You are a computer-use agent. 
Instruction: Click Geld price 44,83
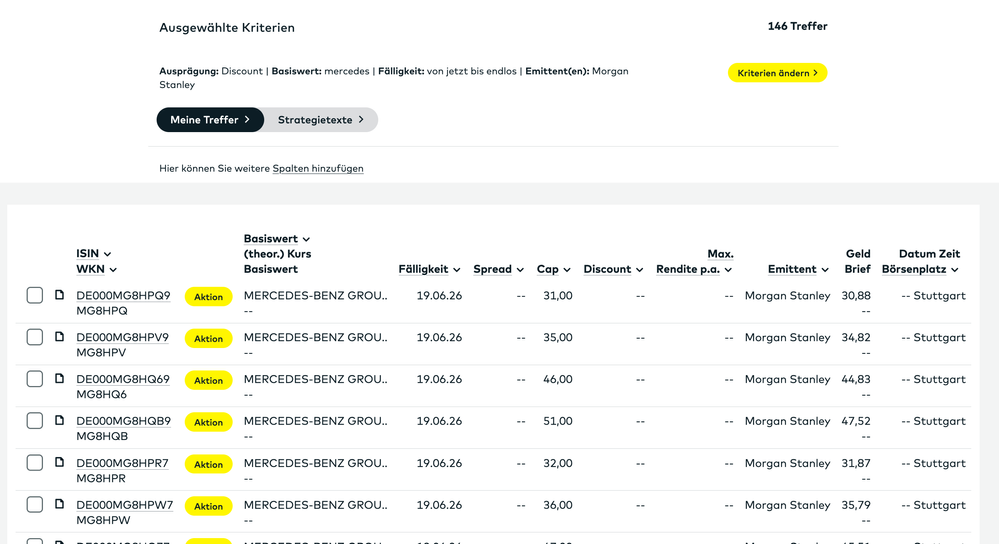[x=856, y=380]
